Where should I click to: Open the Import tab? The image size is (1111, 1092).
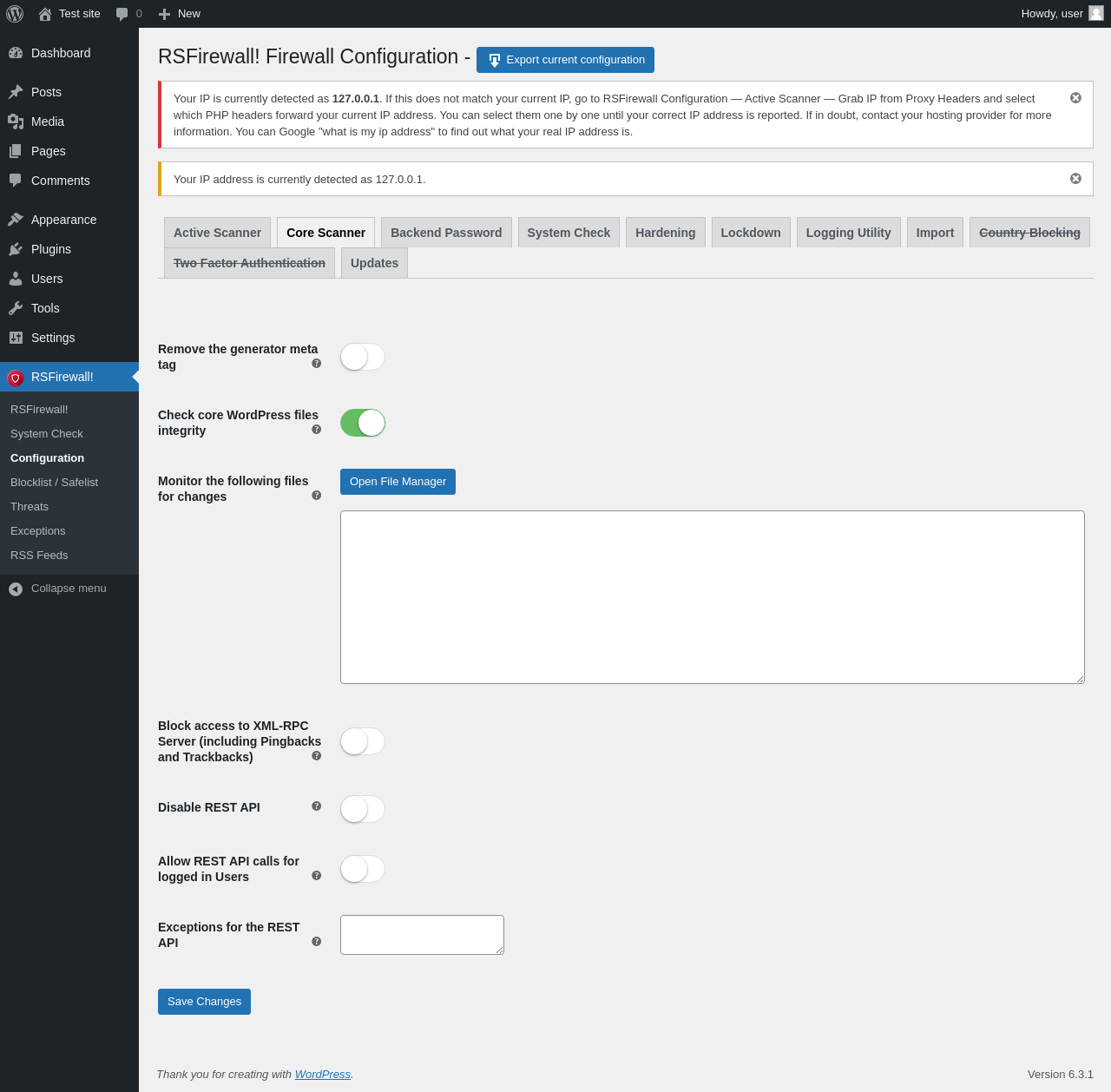tap(935, 233)
